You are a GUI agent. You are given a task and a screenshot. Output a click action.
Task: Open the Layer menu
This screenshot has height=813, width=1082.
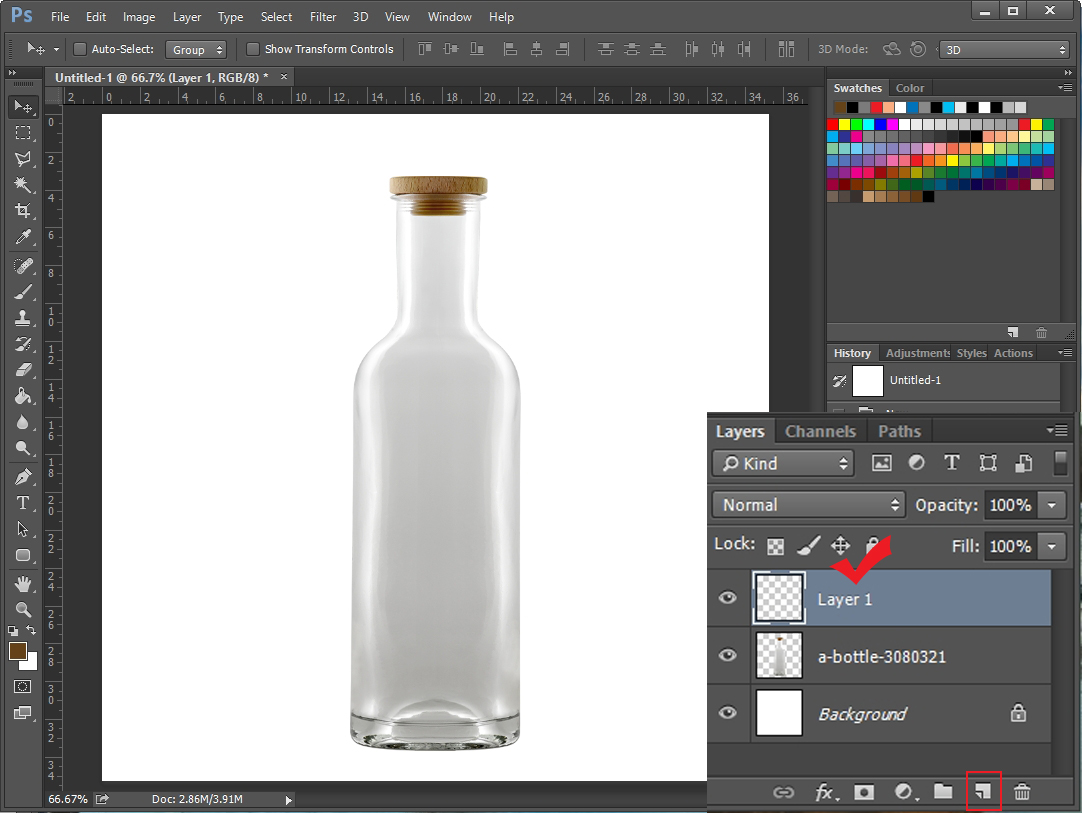187,17
